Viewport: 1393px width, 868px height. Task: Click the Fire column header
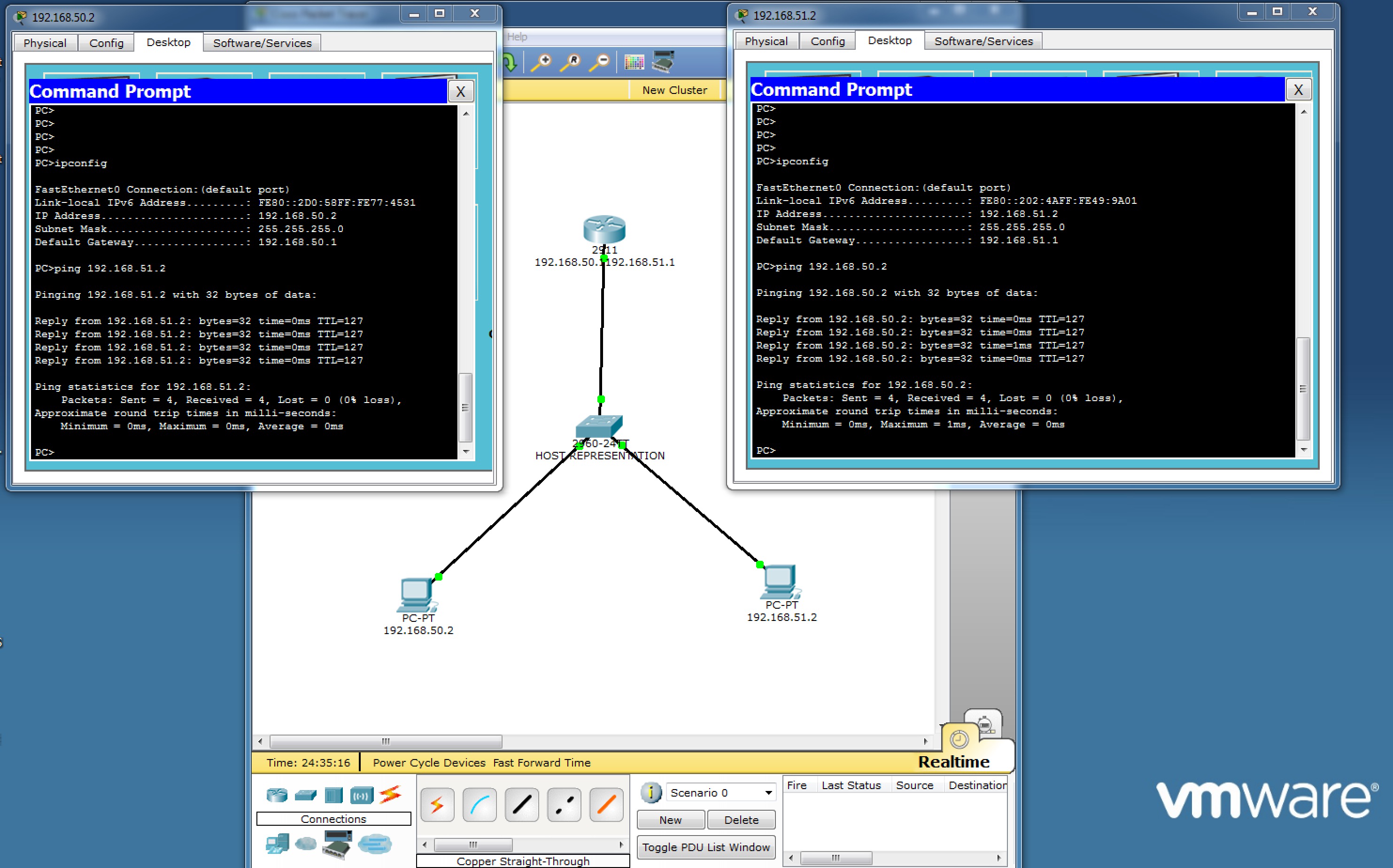[797, 785]
